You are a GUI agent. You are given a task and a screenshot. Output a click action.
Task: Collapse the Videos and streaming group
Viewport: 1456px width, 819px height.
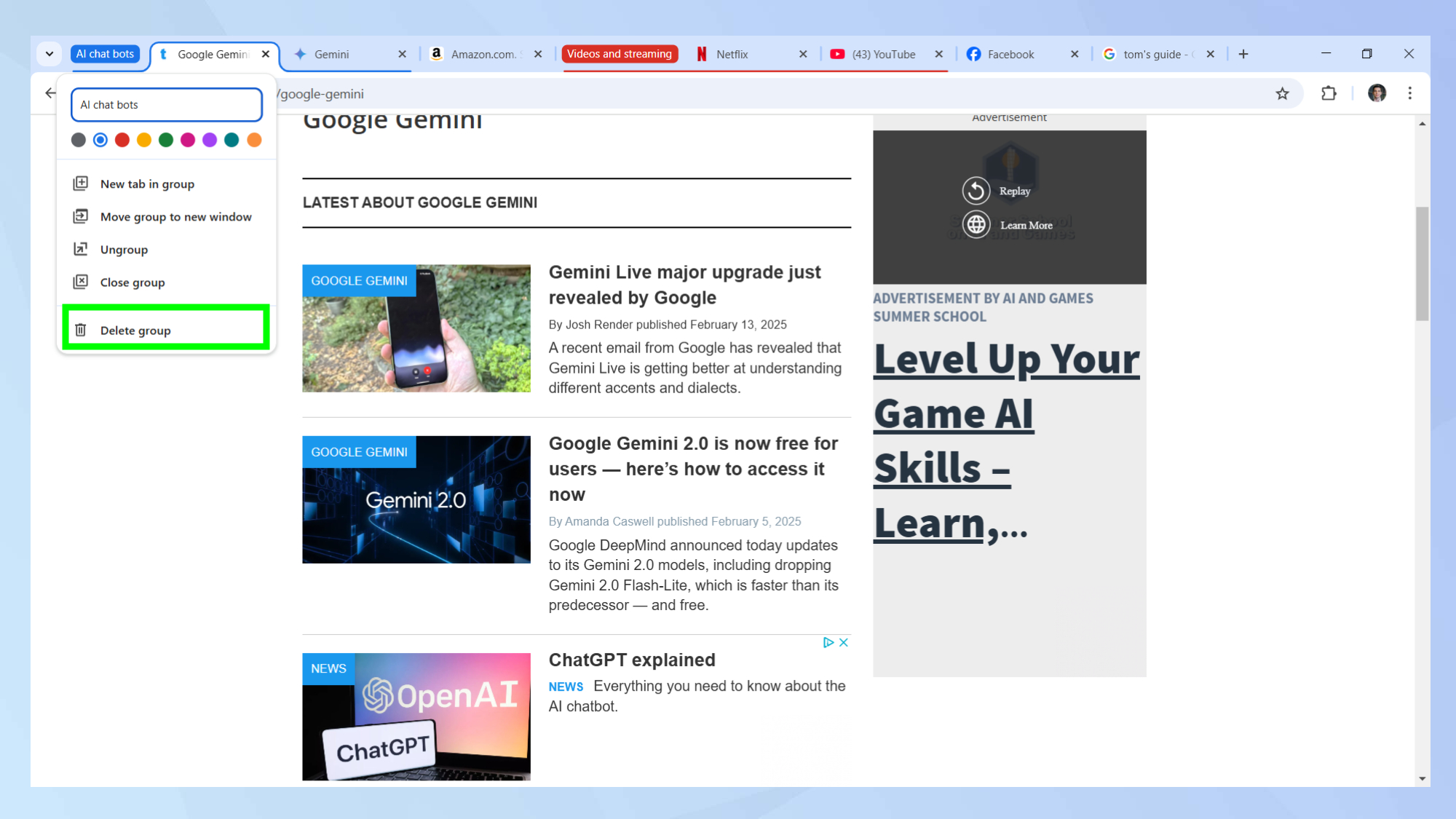[619, 54]
